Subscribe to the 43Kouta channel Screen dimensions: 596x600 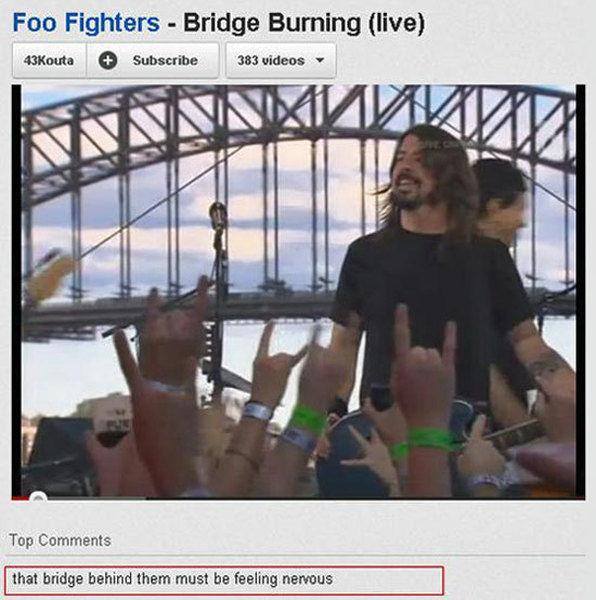153,60
